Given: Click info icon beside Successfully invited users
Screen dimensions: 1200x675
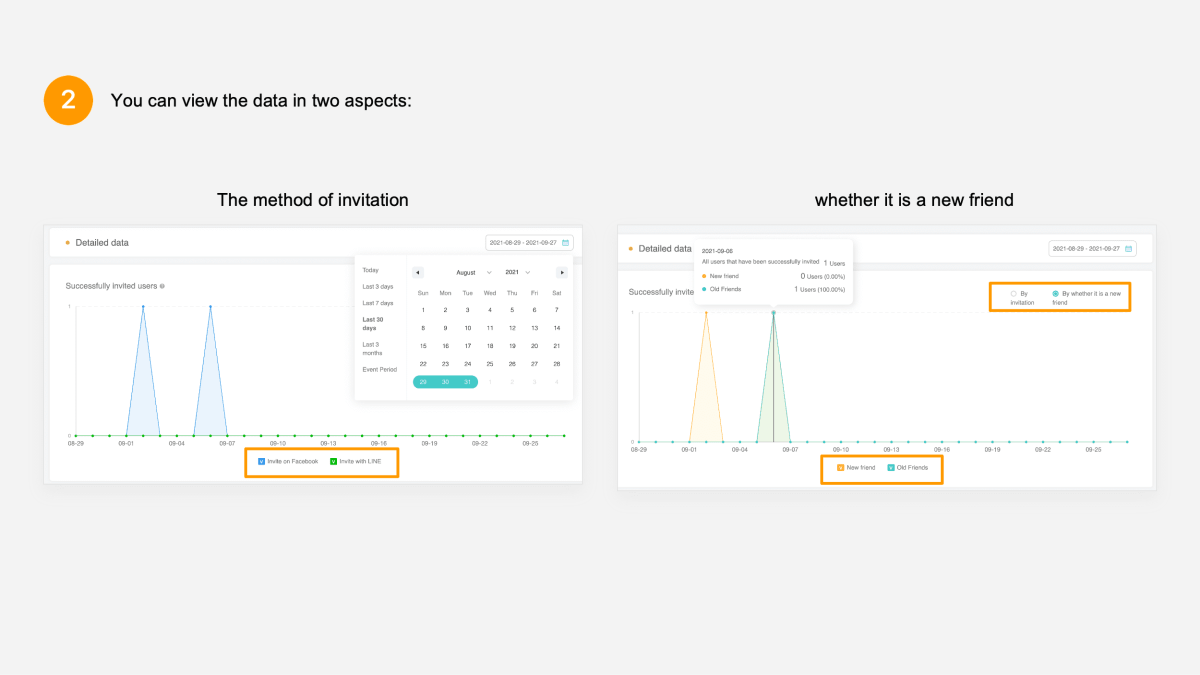Looking at the screenshot, I should click(x=162, y=286).
